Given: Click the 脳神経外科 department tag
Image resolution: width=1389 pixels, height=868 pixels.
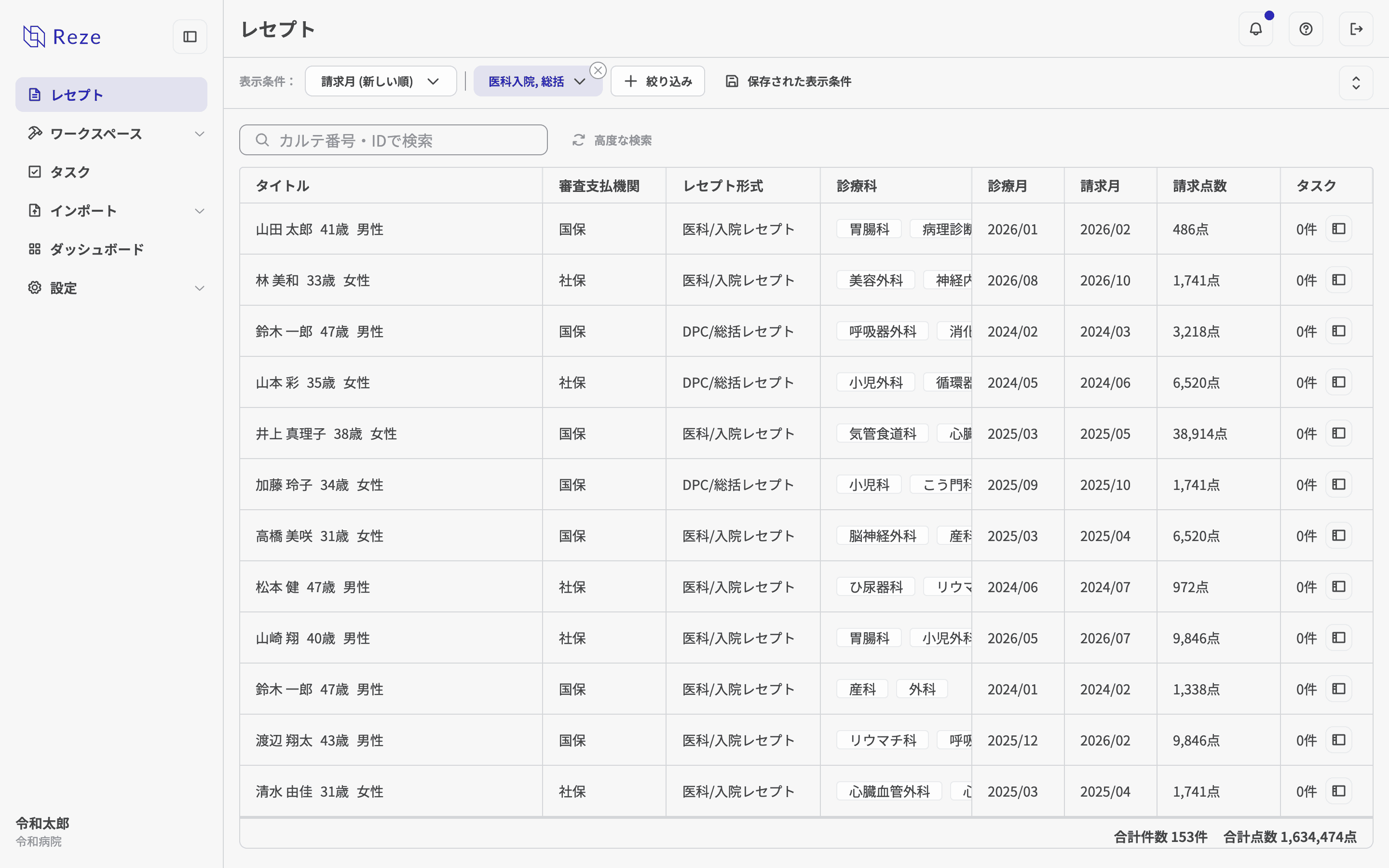Looking at the screenshot, I should point(882,536).
